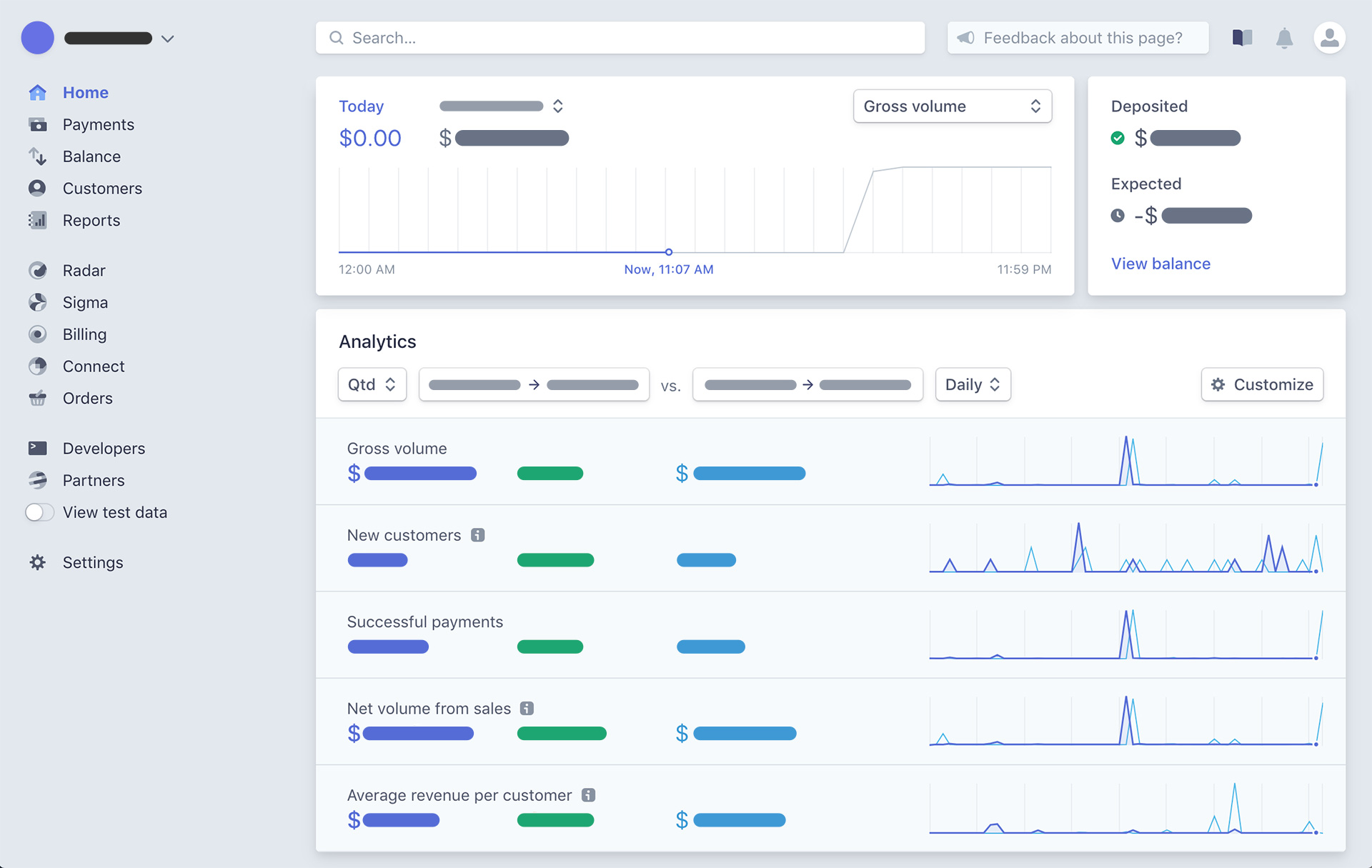Open Reports via its bar chart icon
The width and height of the screenshot is (1372, 868).
38,220
